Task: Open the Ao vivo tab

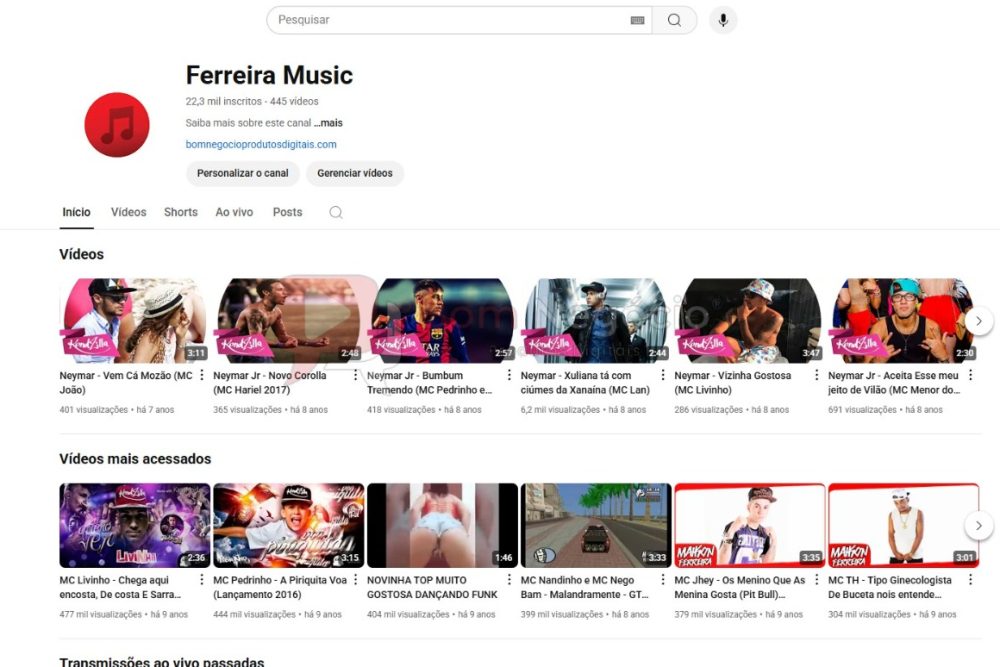Action: click(x=234, y=212)
